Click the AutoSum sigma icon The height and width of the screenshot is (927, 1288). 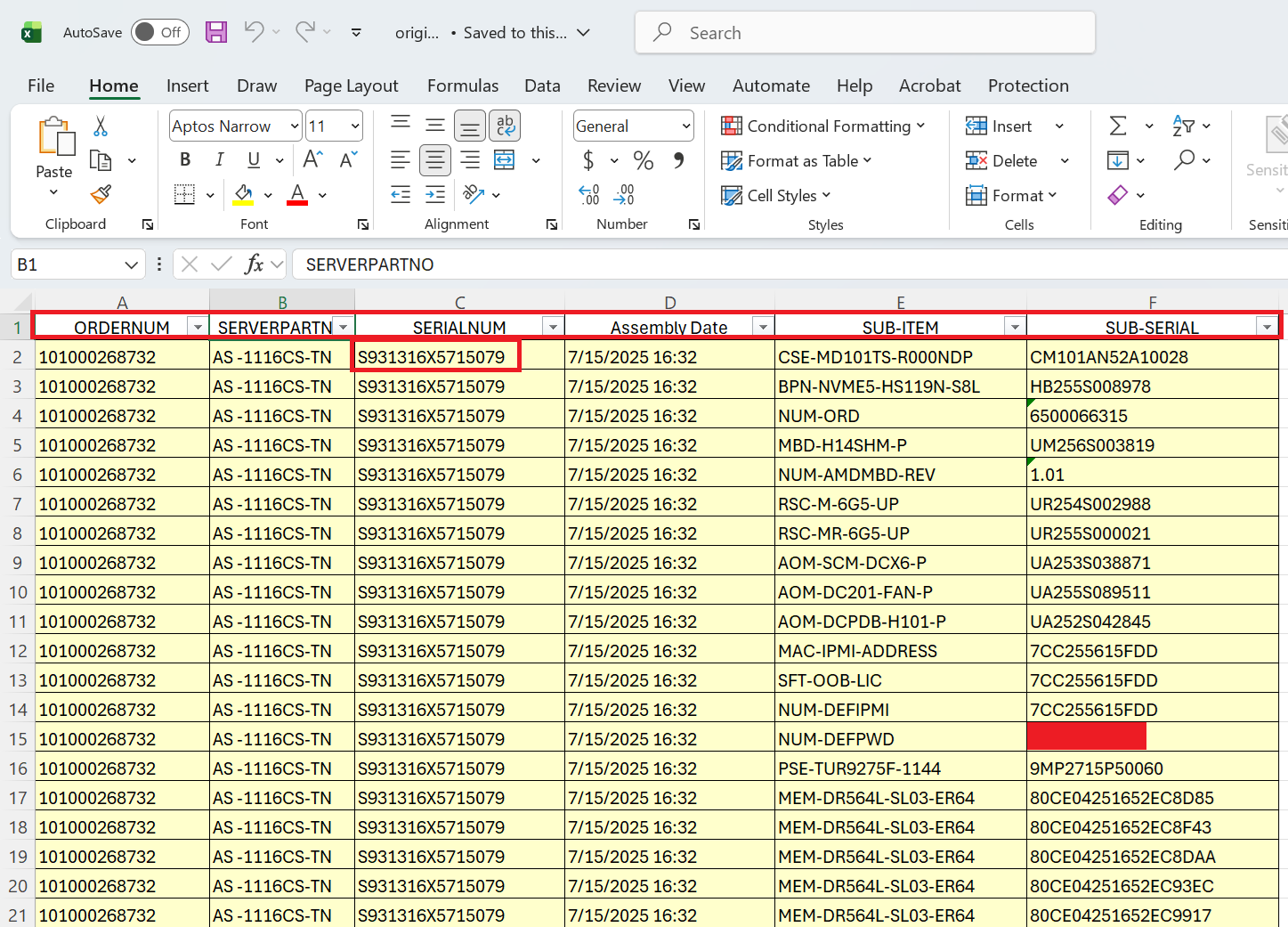1118,126
